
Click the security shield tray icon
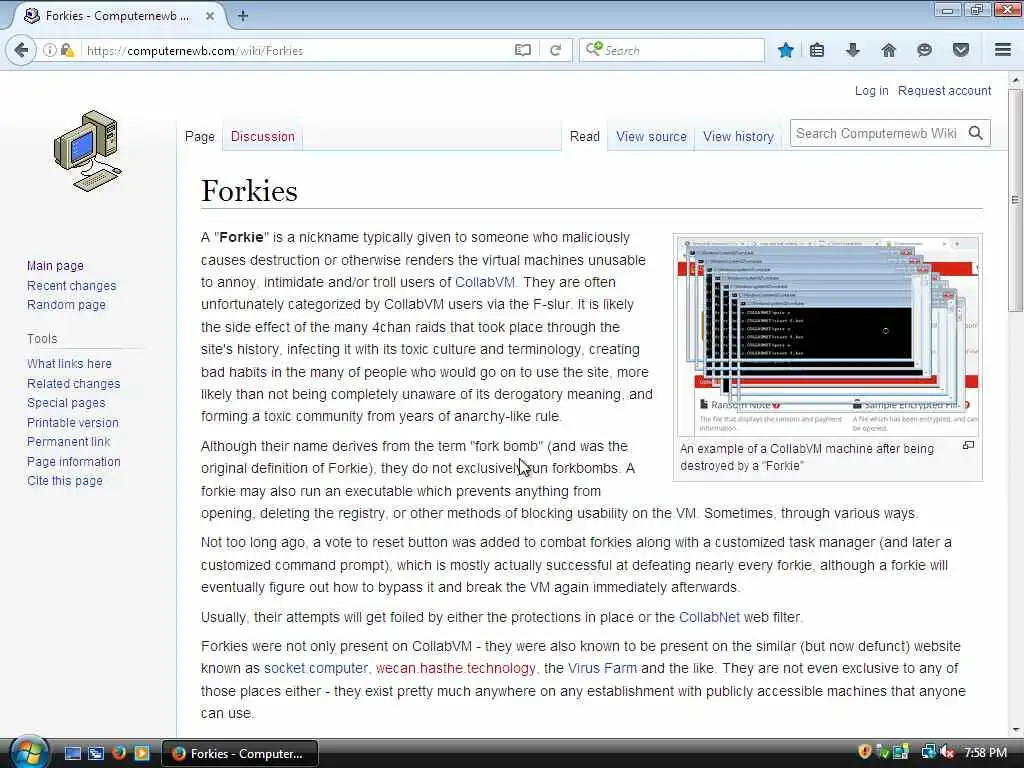[865, 752]
